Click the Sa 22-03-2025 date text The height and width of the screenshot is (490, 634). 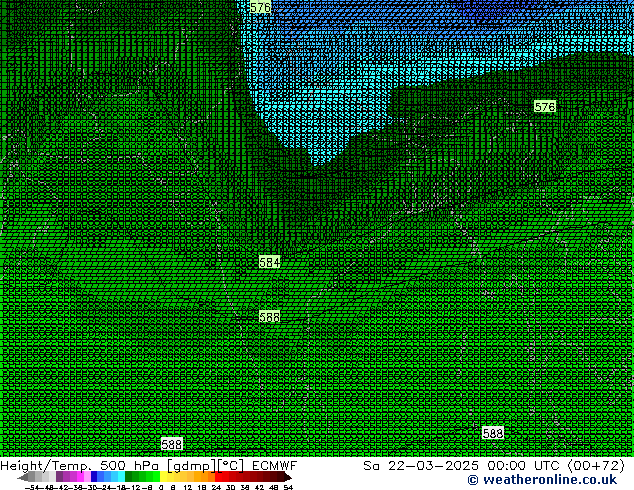point(421,465)
